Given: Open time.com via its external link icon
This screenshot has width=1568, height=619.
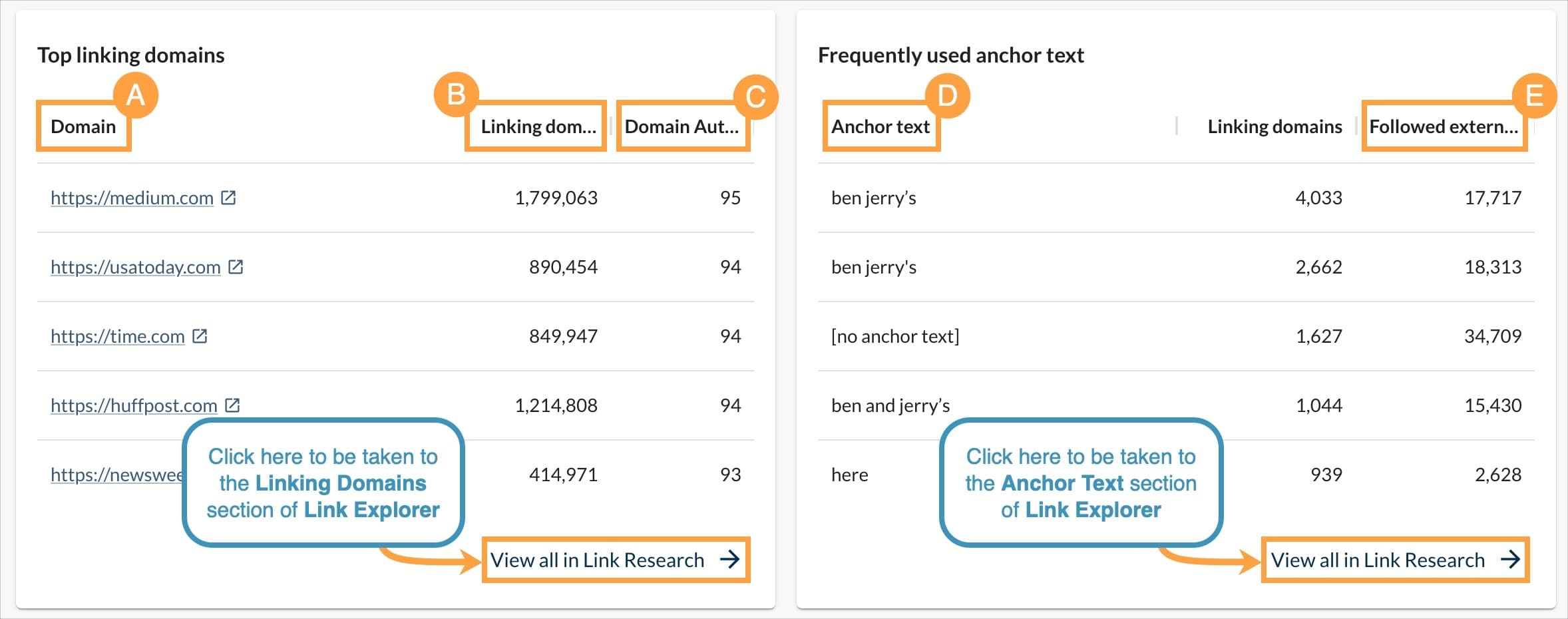Looking at the screenshot, I should coord(200,335).
